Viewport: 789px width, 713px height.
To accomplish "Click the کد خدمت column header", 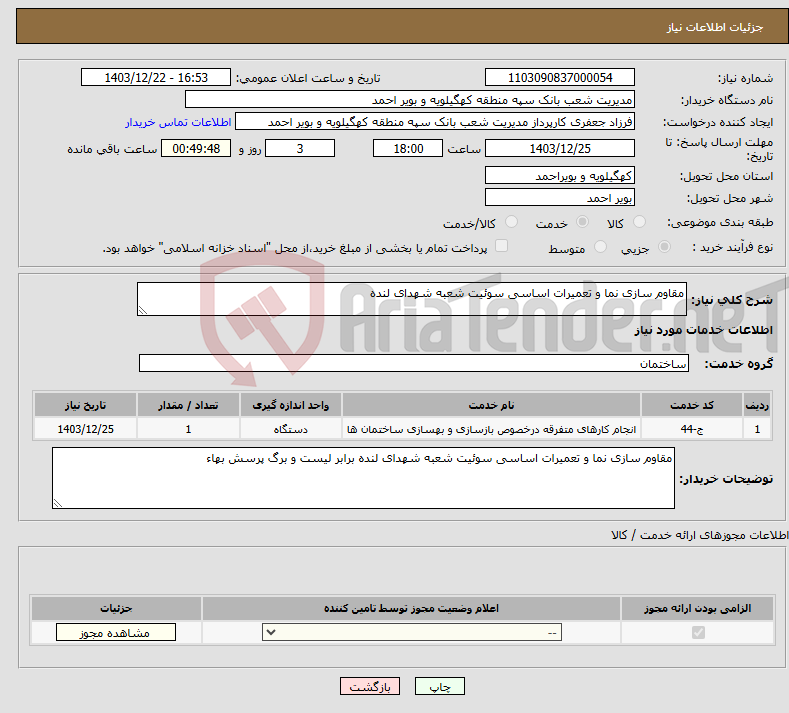I will (x=692, y=406).
